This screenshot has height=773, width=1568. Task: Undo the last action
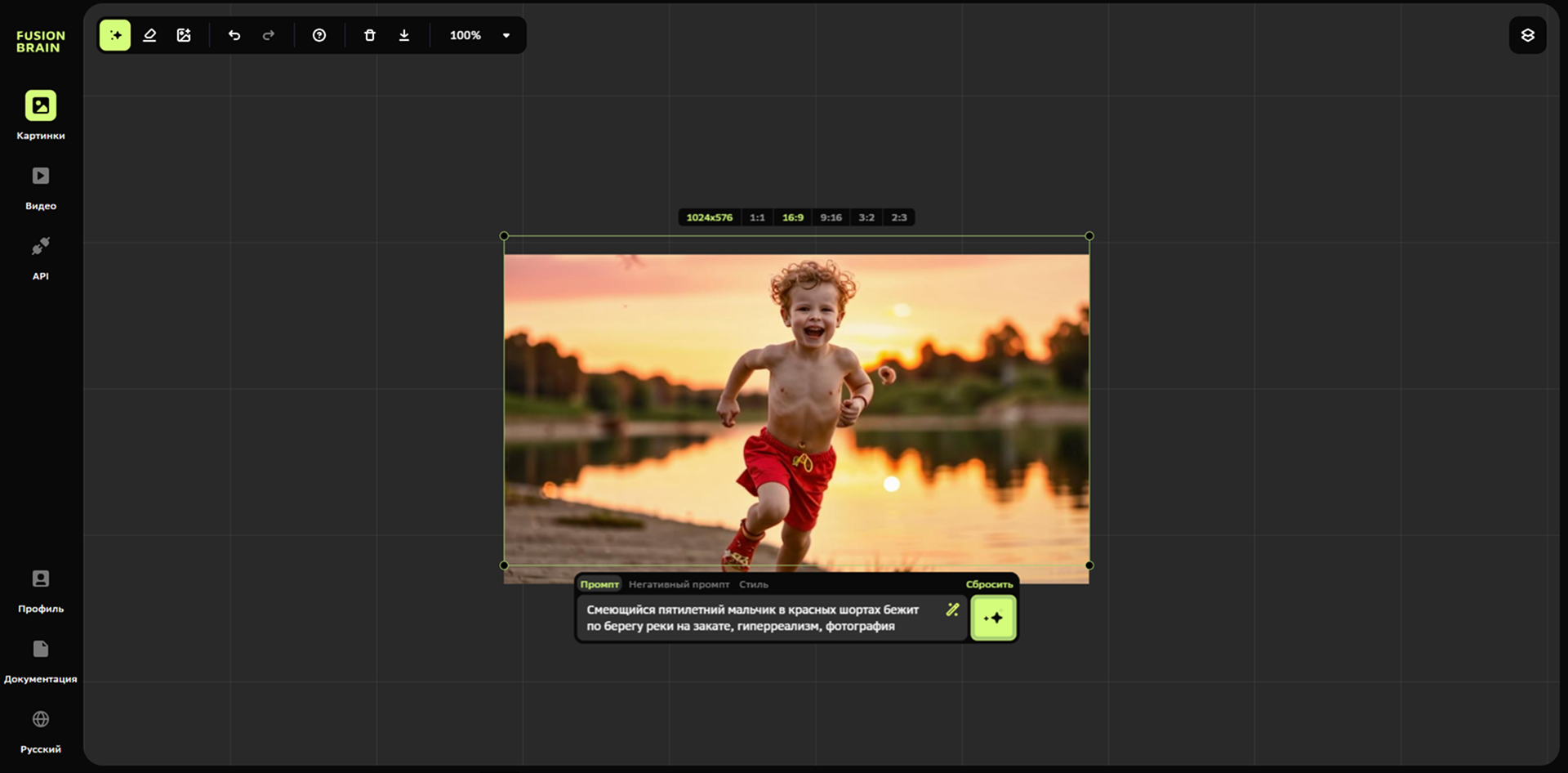(234, 35)
